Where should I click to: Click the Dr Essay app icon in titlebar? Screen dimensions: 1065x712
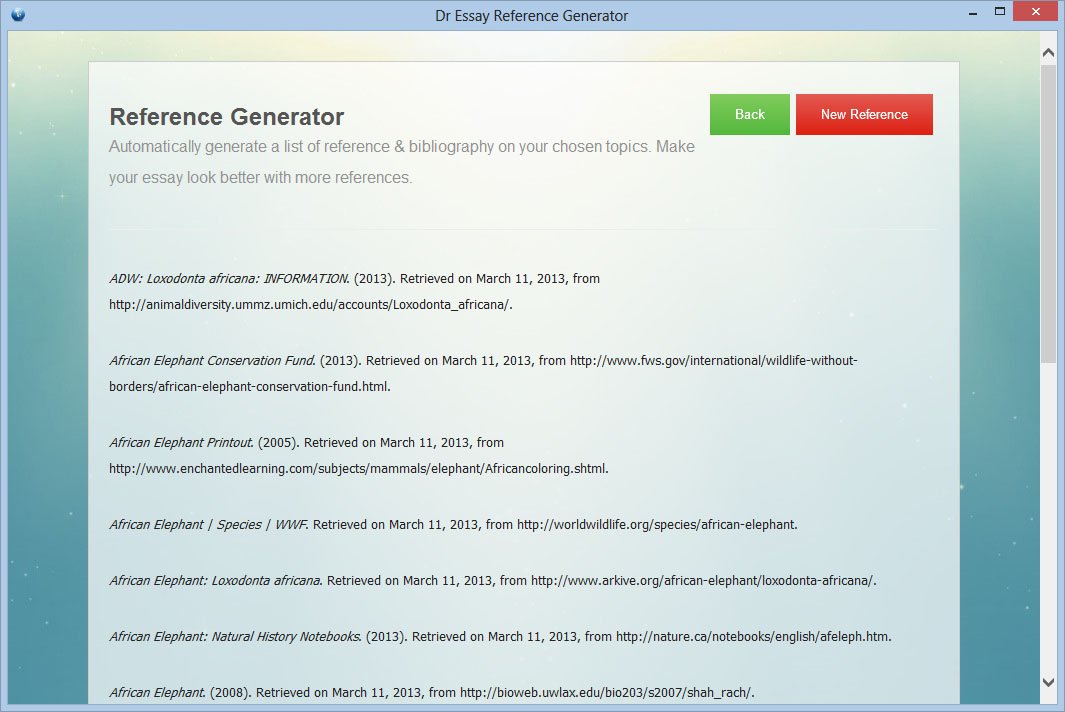click(16, 11)
